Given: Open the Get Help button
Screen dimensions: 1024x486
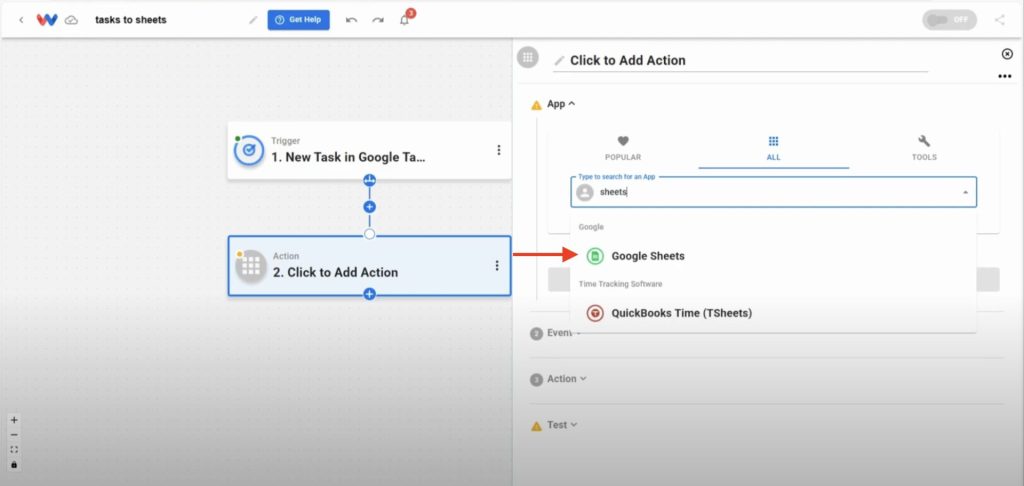Looking at the screenshot, I should (298, 20).
